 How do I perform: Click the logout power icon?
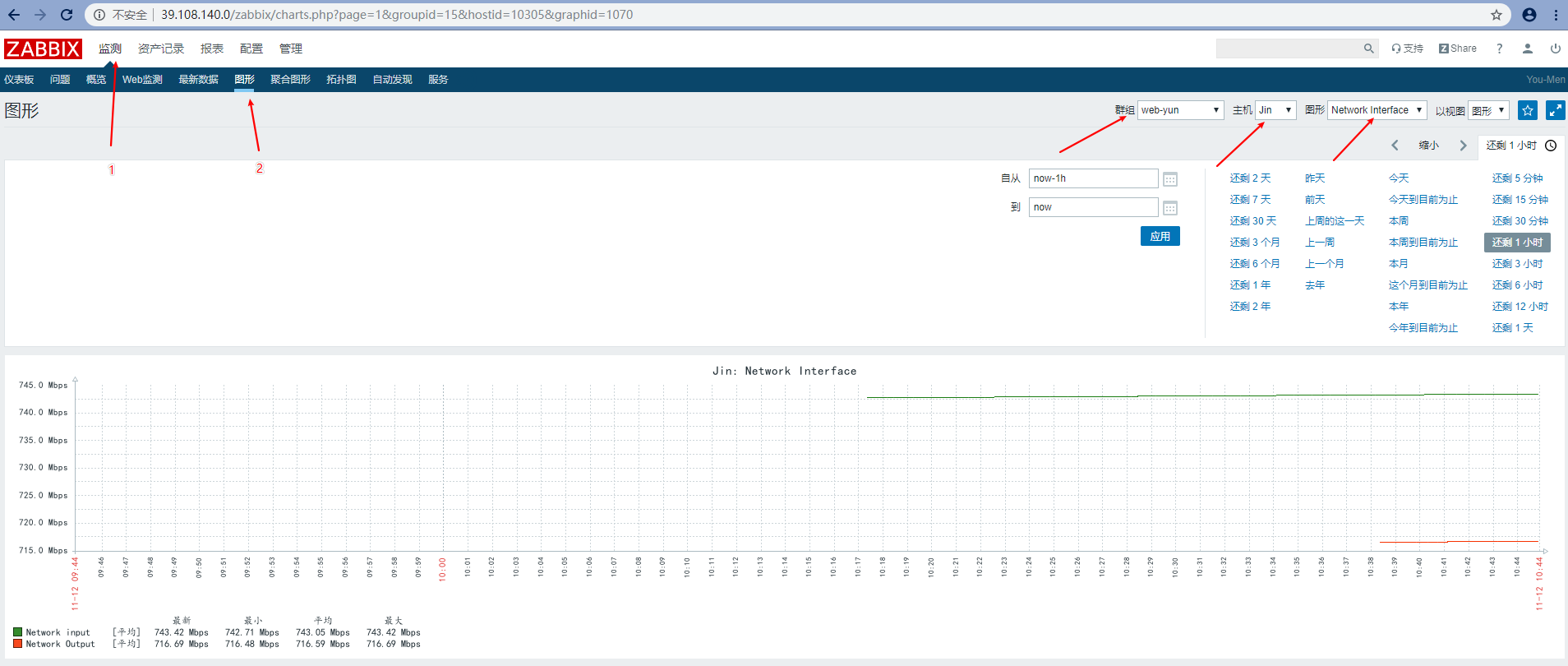pos(1555,49)
